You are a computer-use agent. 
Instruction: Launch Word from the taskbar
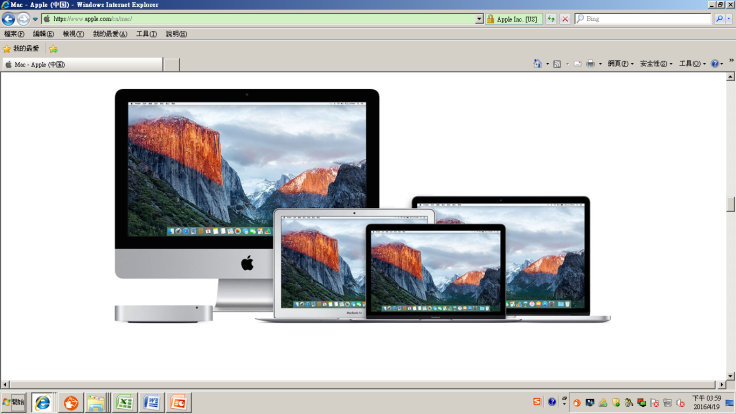pyautogui.click(x=151, y=402)
